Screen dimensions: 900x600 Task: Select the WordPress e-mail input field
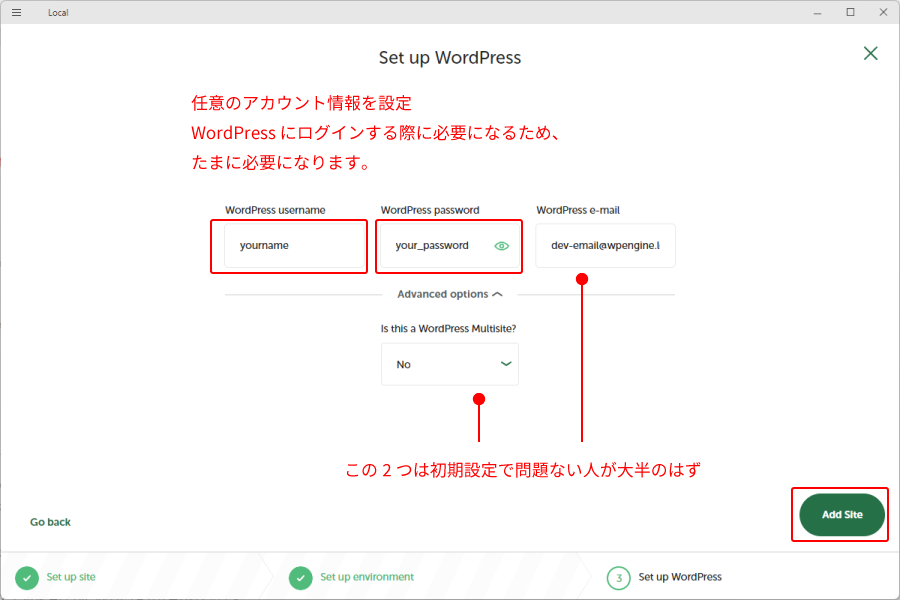605,246
